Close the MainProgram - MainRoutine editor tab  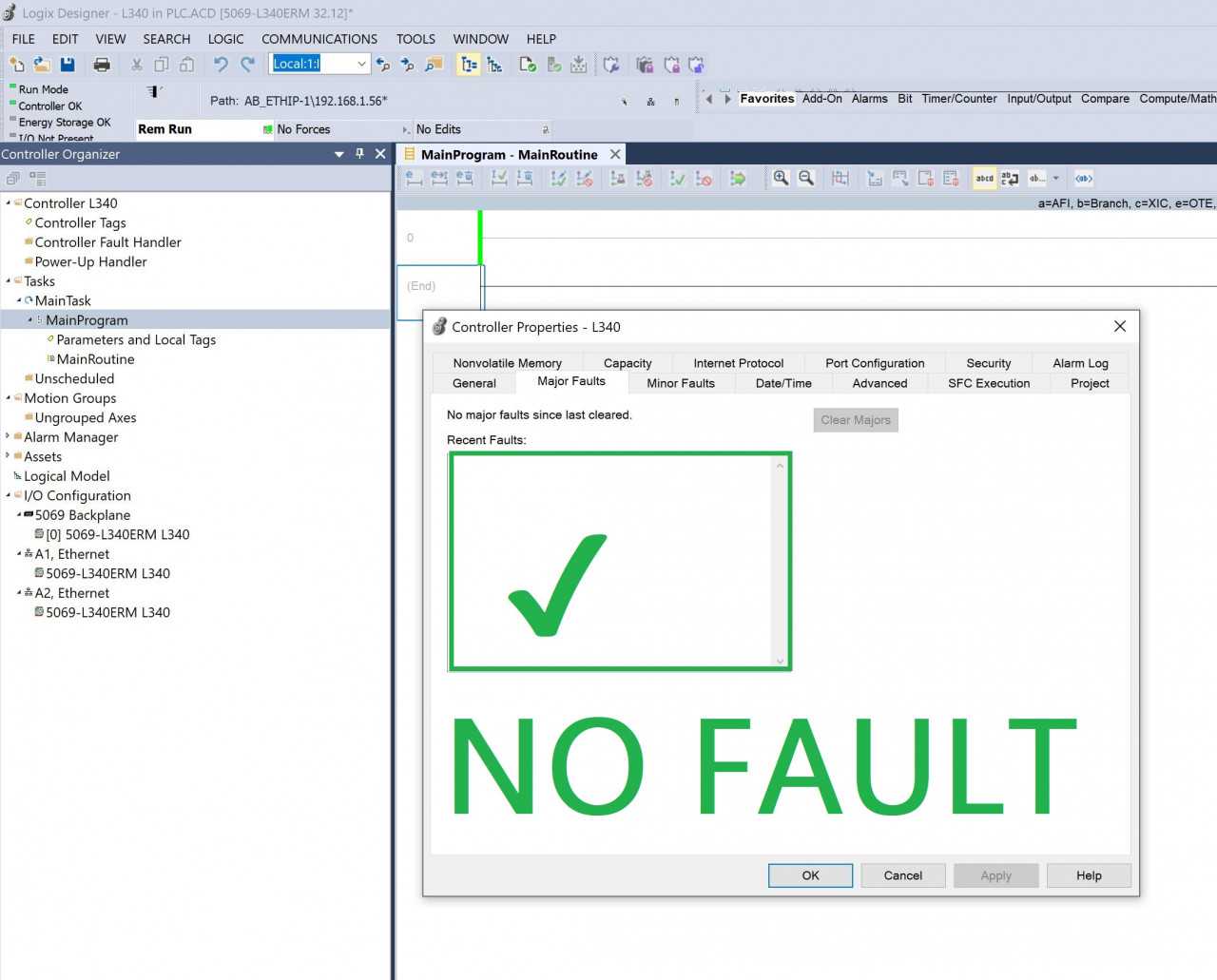point(615,154)
